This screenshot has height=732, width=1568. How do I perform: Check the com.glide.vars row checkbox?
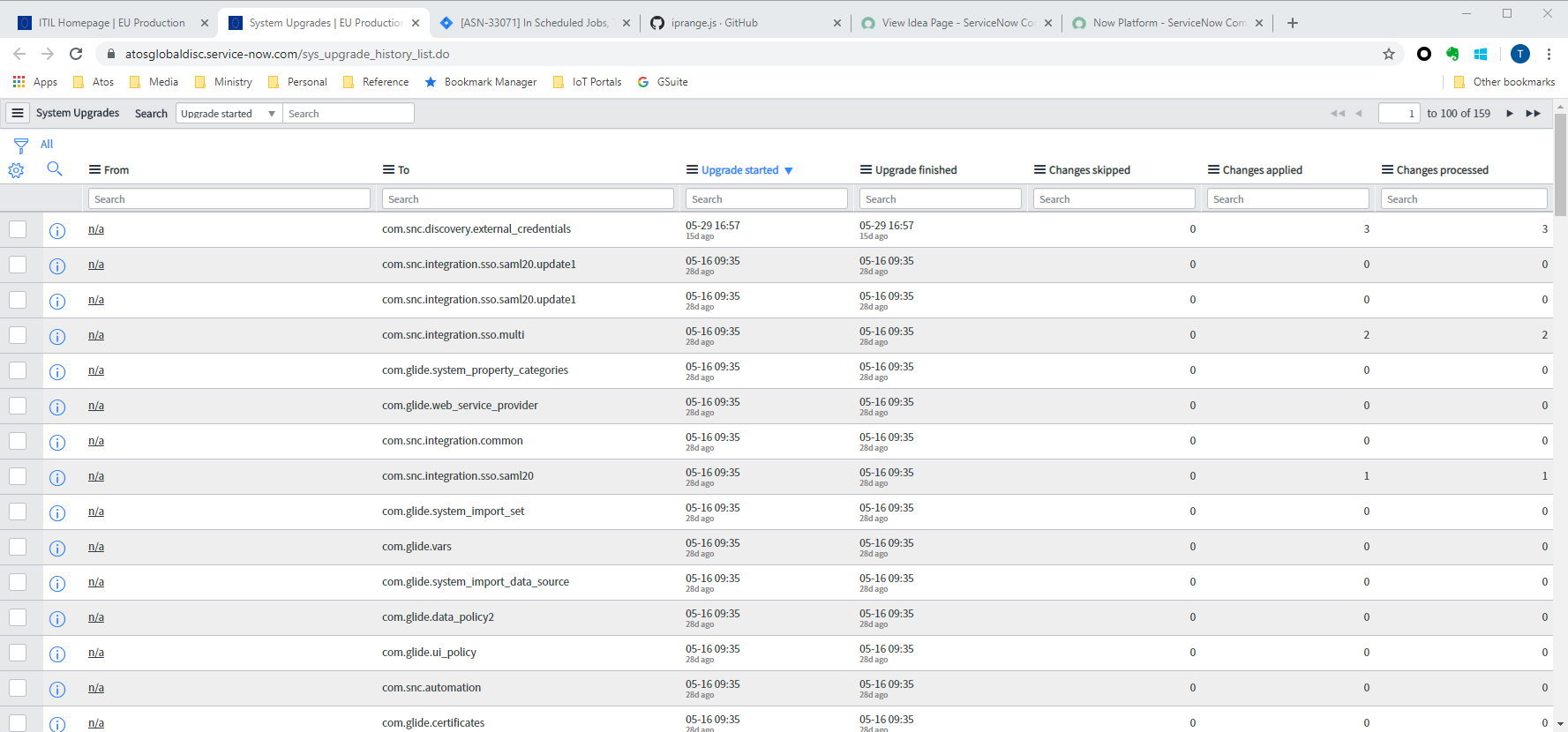pyautogui.click(x=18, y=547)
